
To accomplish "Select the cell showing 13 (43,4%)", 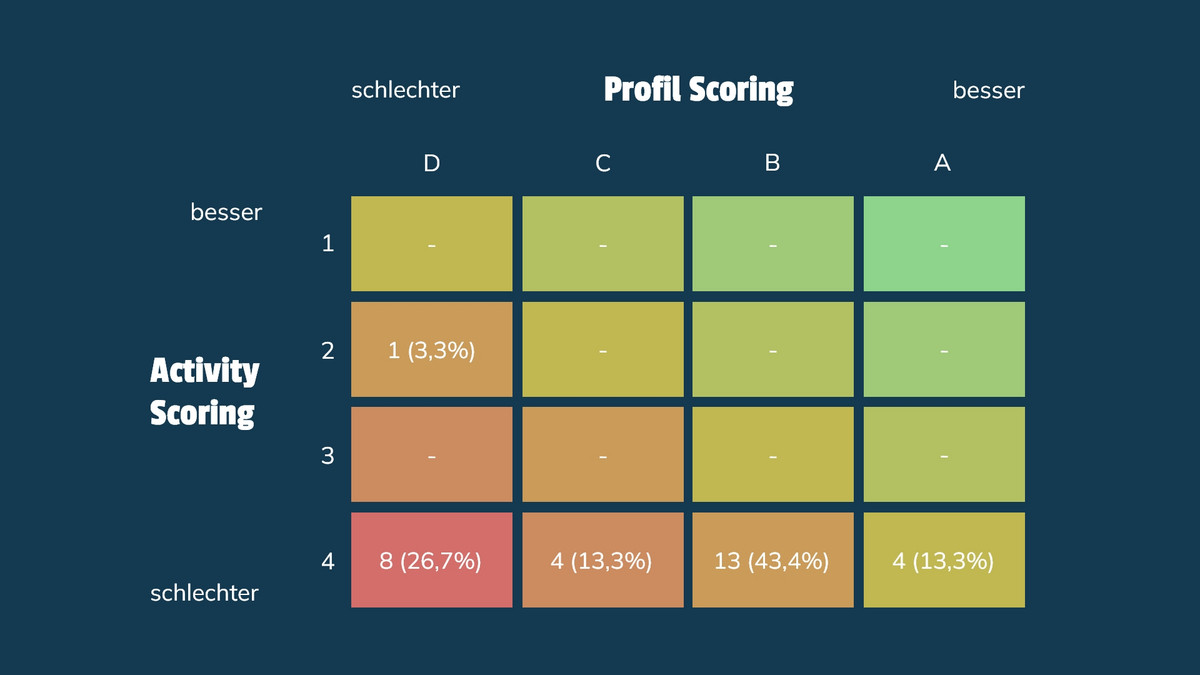I will (773, 560).
